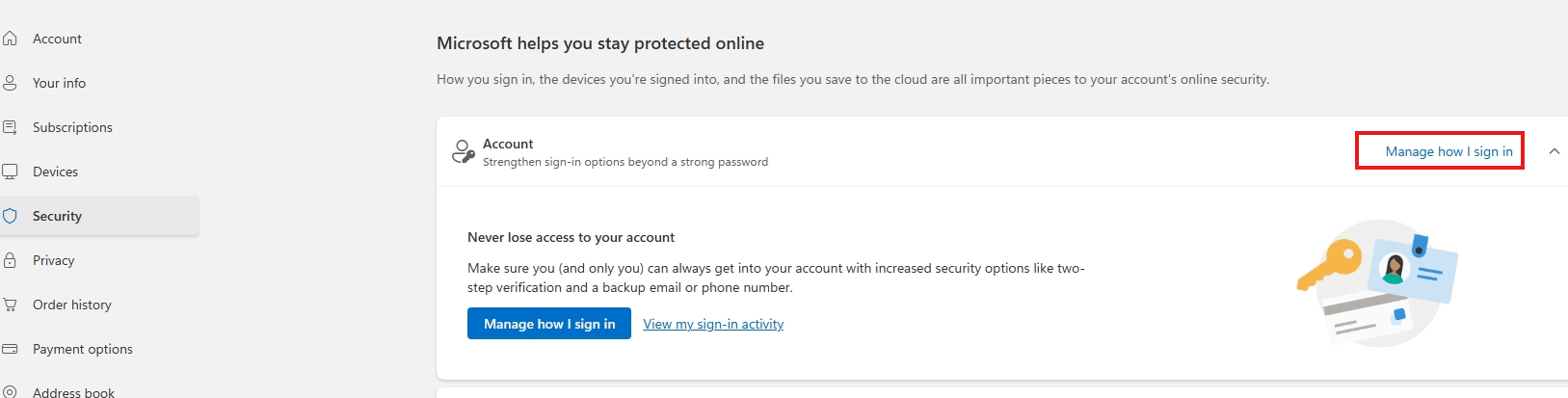Click the Account card header title
Image resolution: width=1568 pixels, height=398 pixels.
[x=508, y=144]
